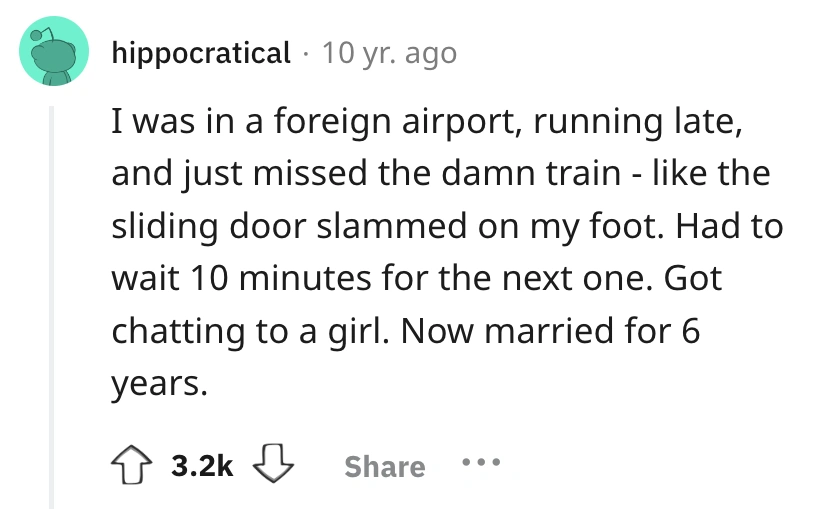Viewport: 830px width, 509px height.
Task: Open hippocratical's user profile link
Action: click(201, 52)
